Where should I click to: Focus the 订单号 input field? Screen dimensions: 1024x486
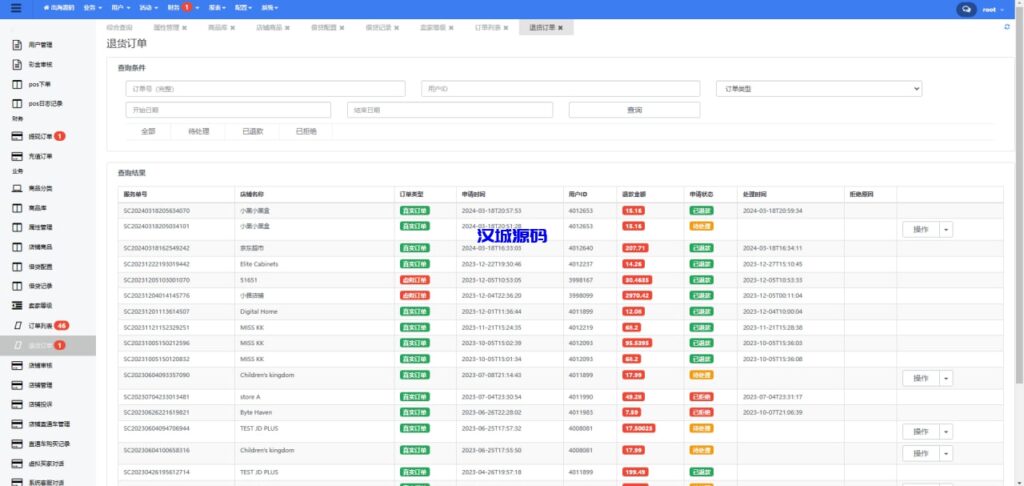tap(265, 89)
